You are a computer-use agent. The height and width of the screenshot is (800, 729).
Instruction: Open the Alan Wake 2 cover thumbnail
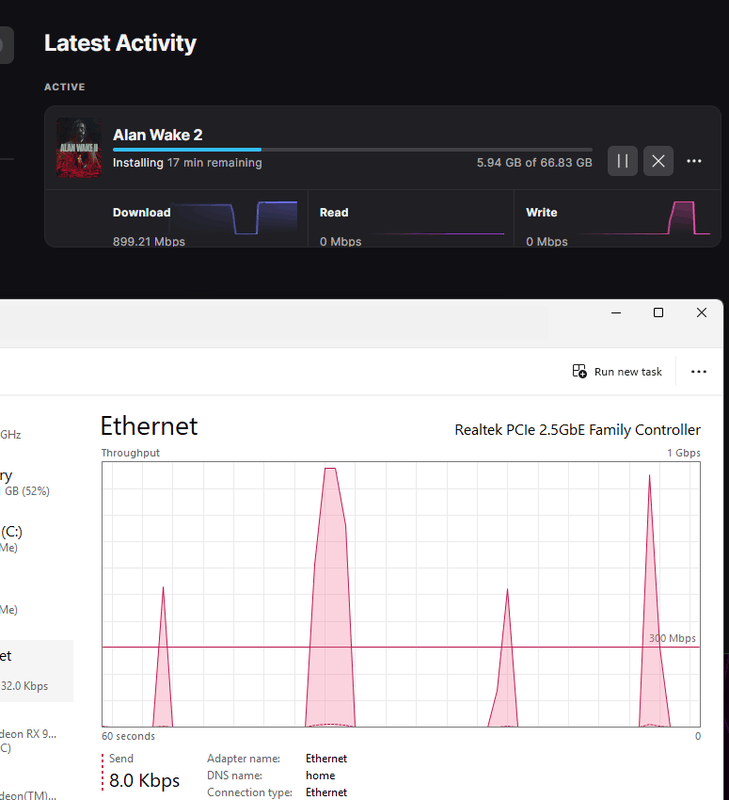pyautogui.click(x=79, y=148)
